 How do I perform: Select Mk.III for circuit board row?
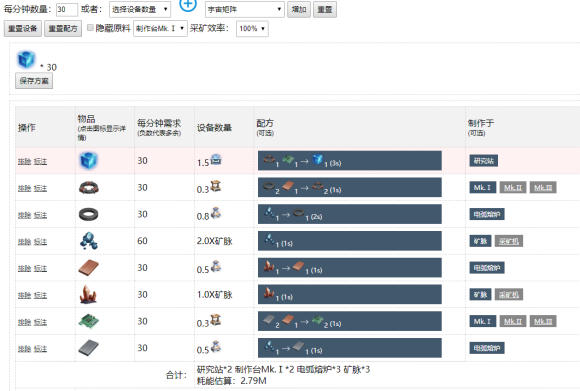pos(543,321)
